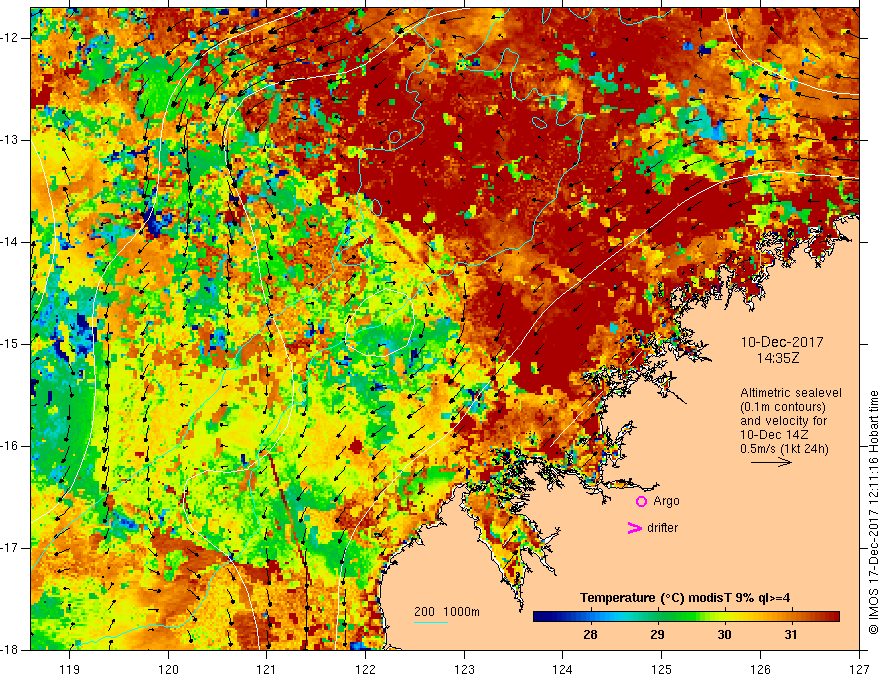Click the magenta Argo circle legend symbol
This screenshot has height=680, width=880.
click(x=641, y=502)
